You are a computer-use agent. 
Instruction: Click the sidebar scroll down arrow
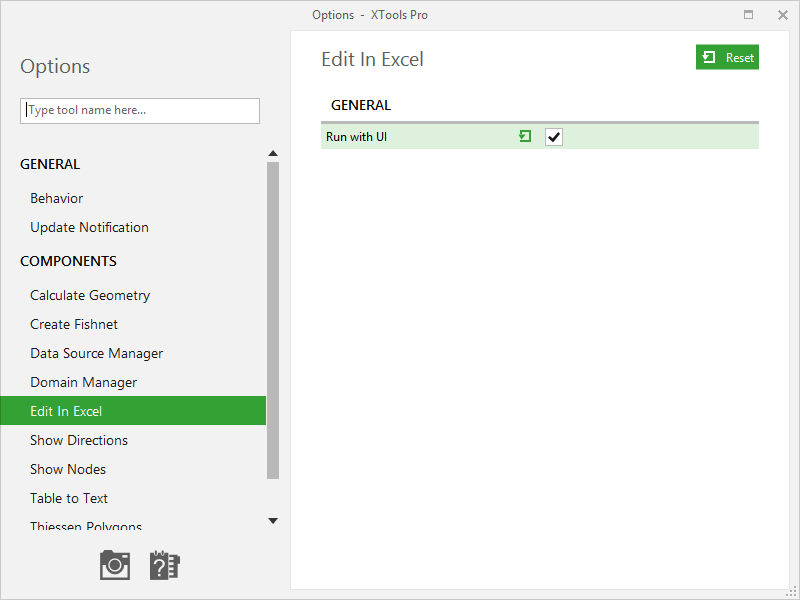273,520
